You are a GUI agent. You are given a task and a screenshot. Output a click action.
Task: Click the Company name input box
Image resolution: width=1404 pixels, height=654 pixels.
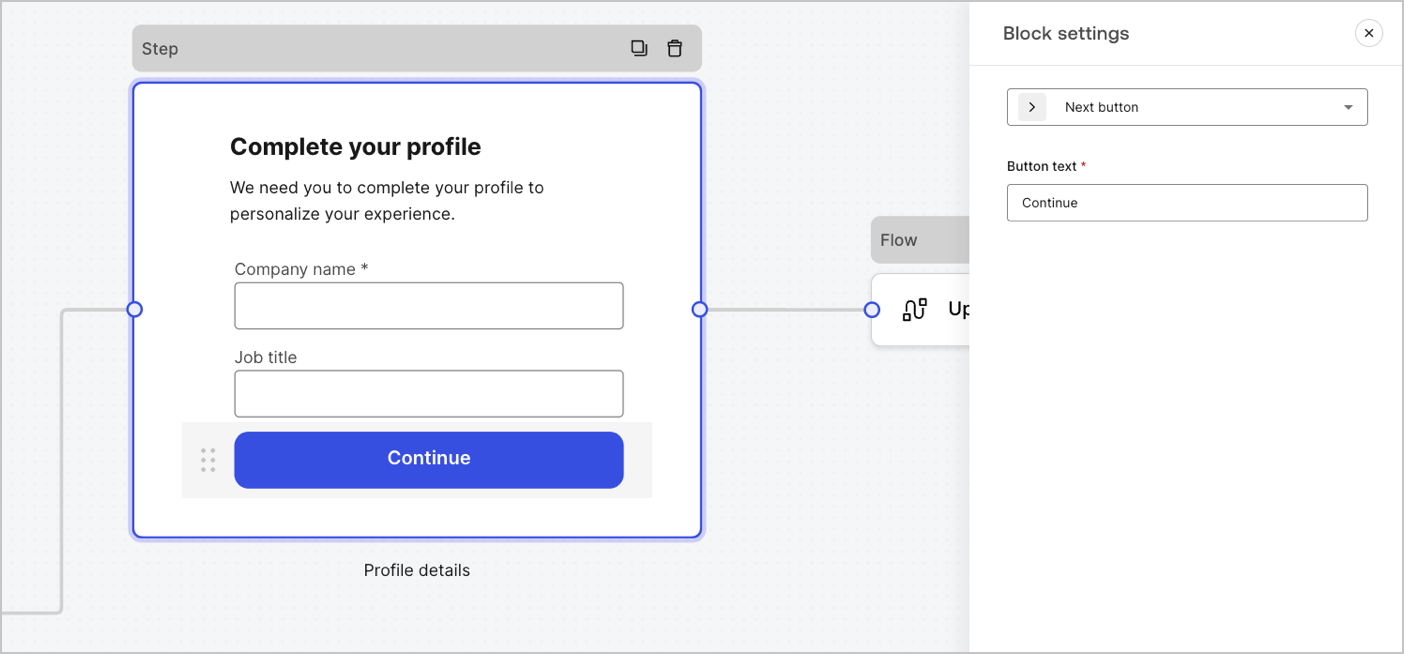click(x=428, y=305)
